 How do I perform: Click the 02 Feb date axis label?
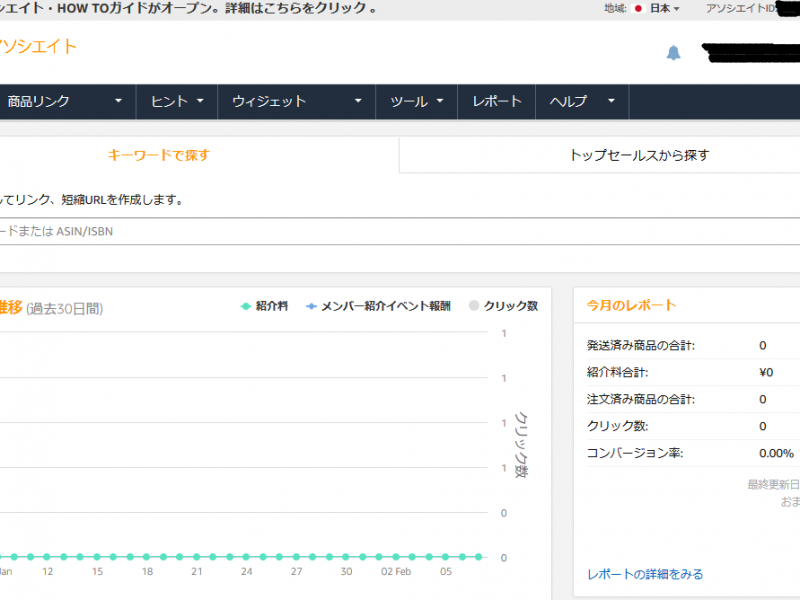(x=396, y=571)
